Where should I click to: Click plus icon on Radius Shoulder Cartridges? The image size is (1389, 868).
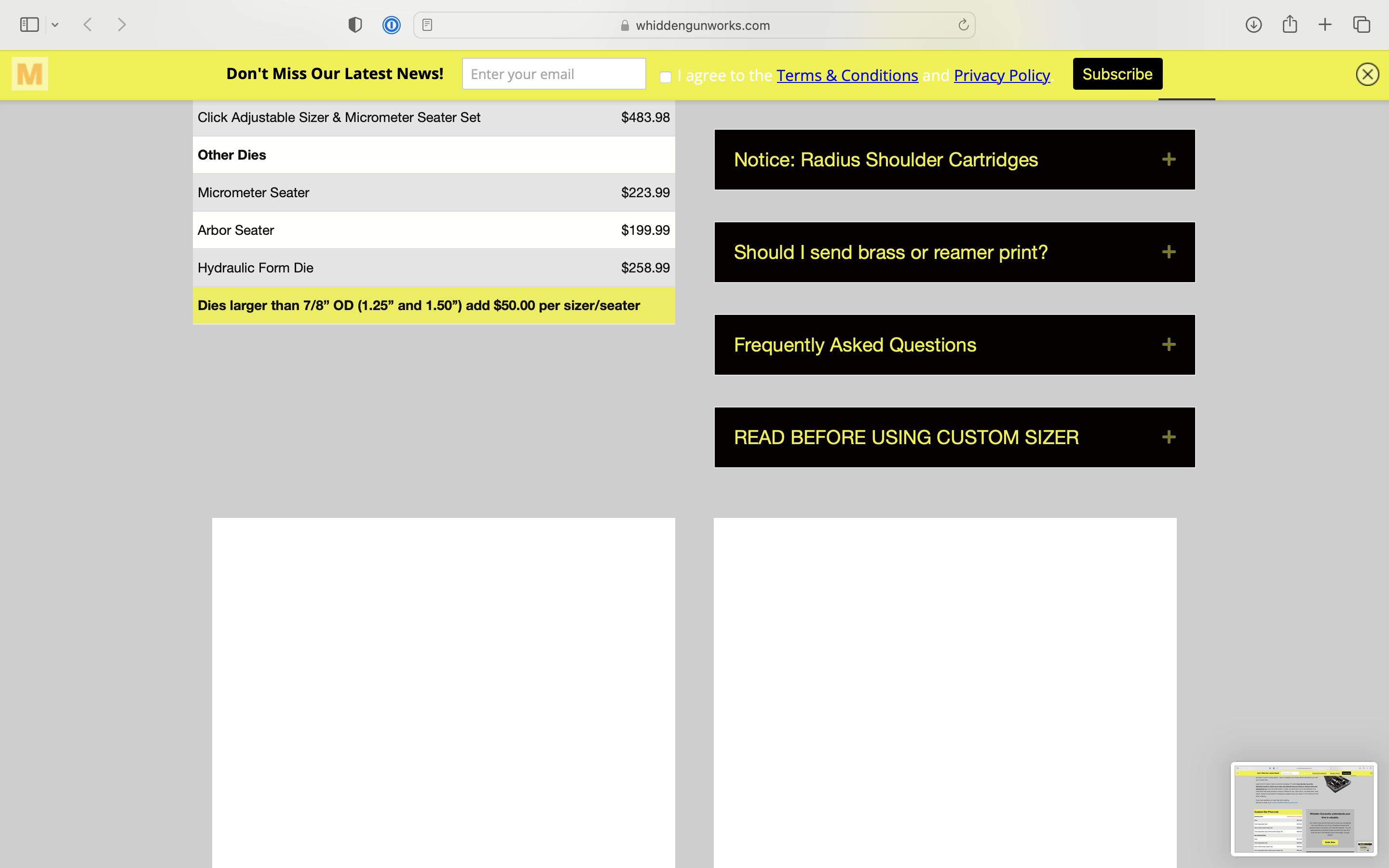point(1169,160)
